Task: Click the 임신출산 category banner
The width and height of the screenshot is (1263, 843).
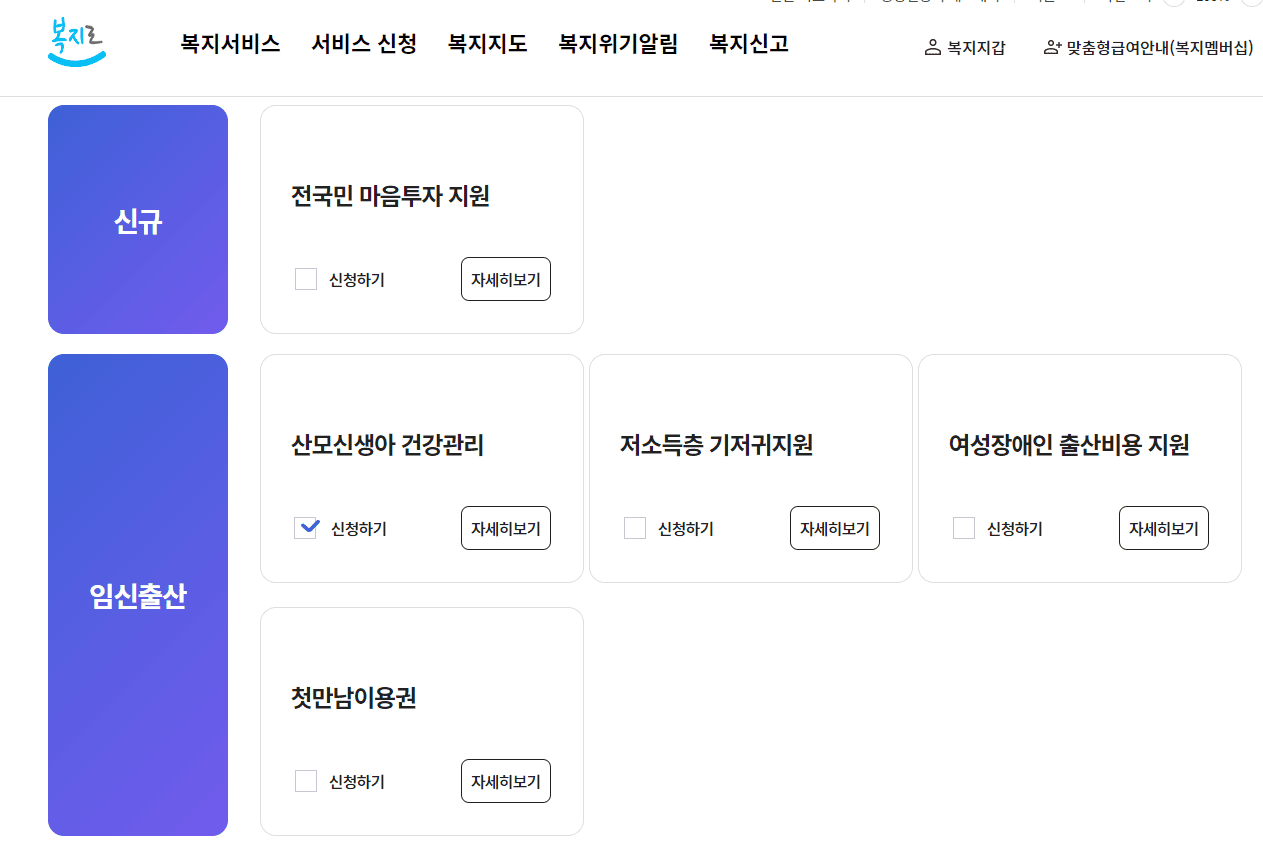Action: coord(137,595)
